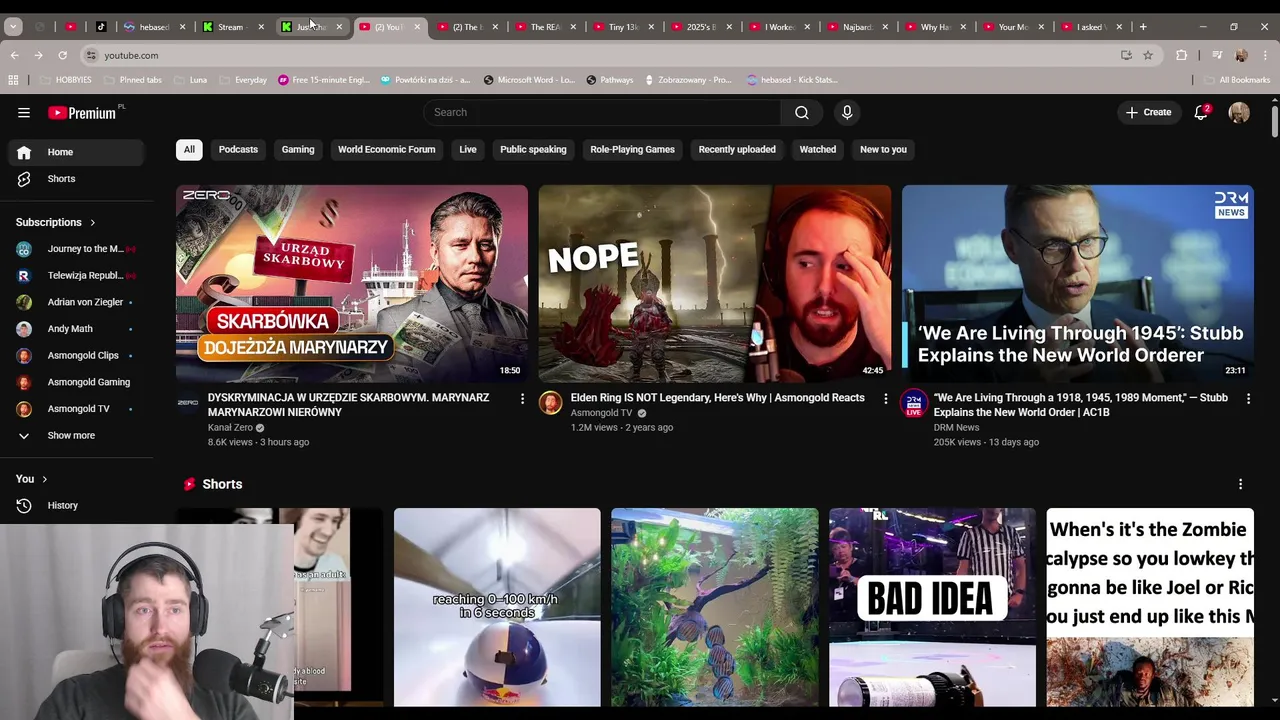The width and height of the screenshot is (1280, 720).
Task: Play the Skarbówka dojeżdża marynarzy thumbnail
Action: click(x=352, y=284)
